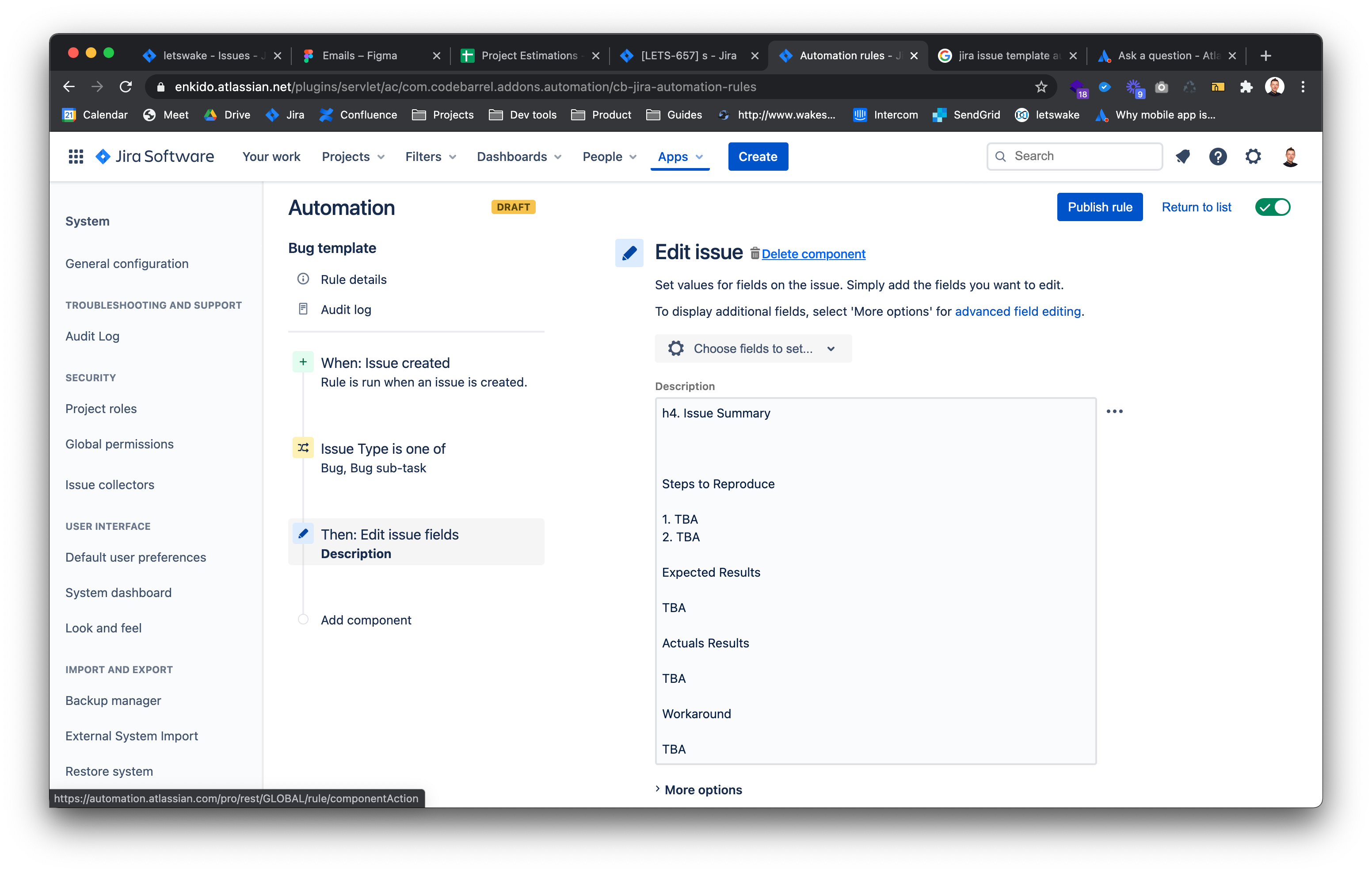1372x873 pixels.
Task: Click the Create button
Action: point(758,156)
